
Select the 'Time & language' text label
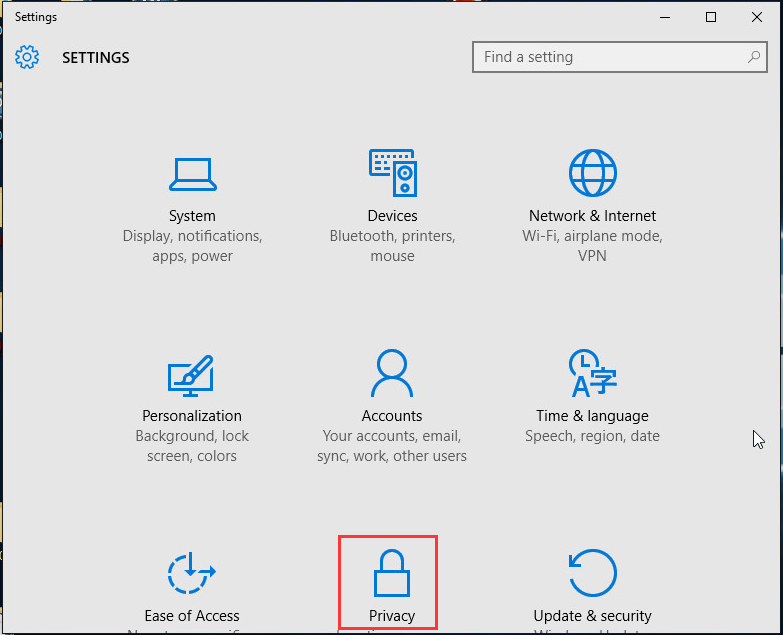[x=592, y=416]
